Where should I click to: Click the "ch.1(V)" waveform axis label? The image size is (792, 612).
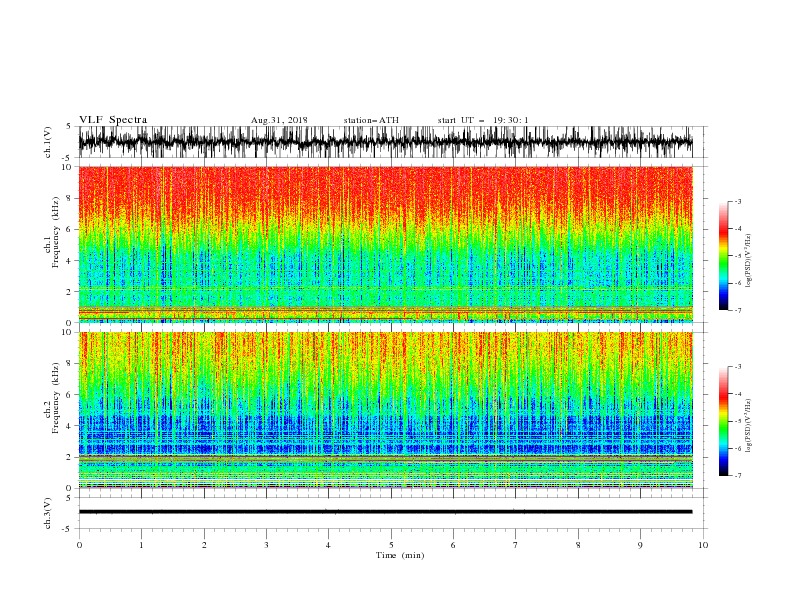(48, 142)
